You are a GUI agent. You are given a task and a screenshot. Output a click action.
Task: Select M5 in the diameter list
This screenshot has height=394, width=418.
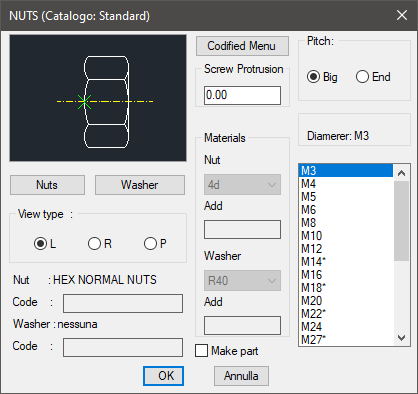click(346, 197)
